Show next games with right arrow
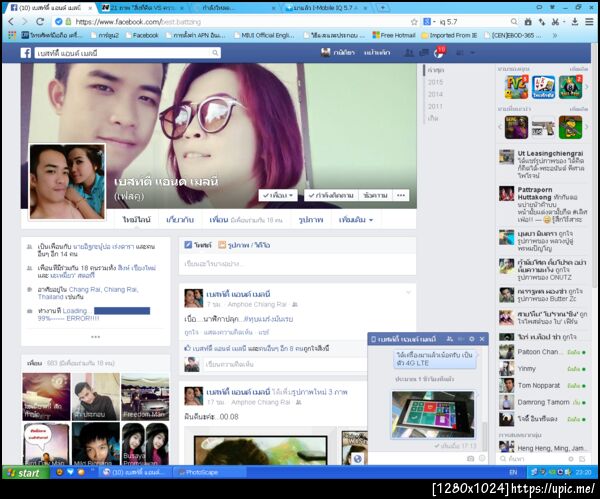Screen dimensions: 600x499 [587, 87]
